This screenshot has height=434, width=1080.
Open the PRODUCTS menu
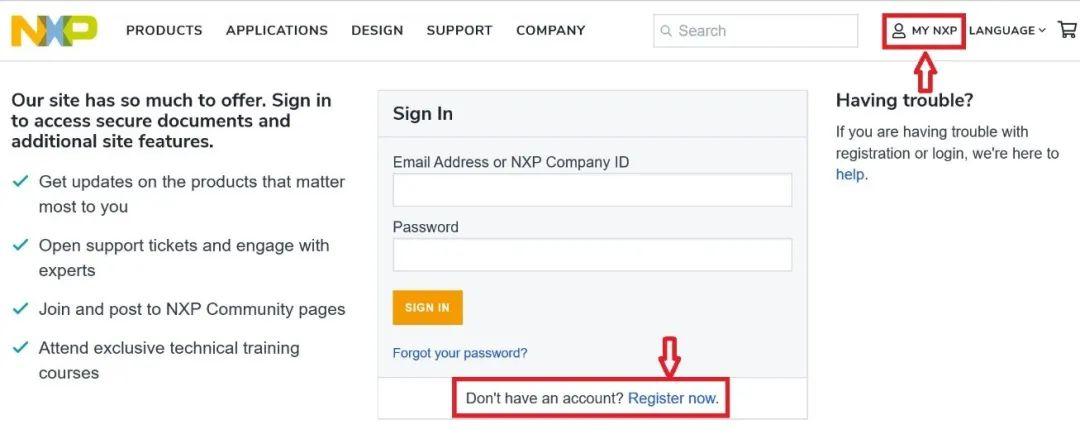(x=164, y=30)
